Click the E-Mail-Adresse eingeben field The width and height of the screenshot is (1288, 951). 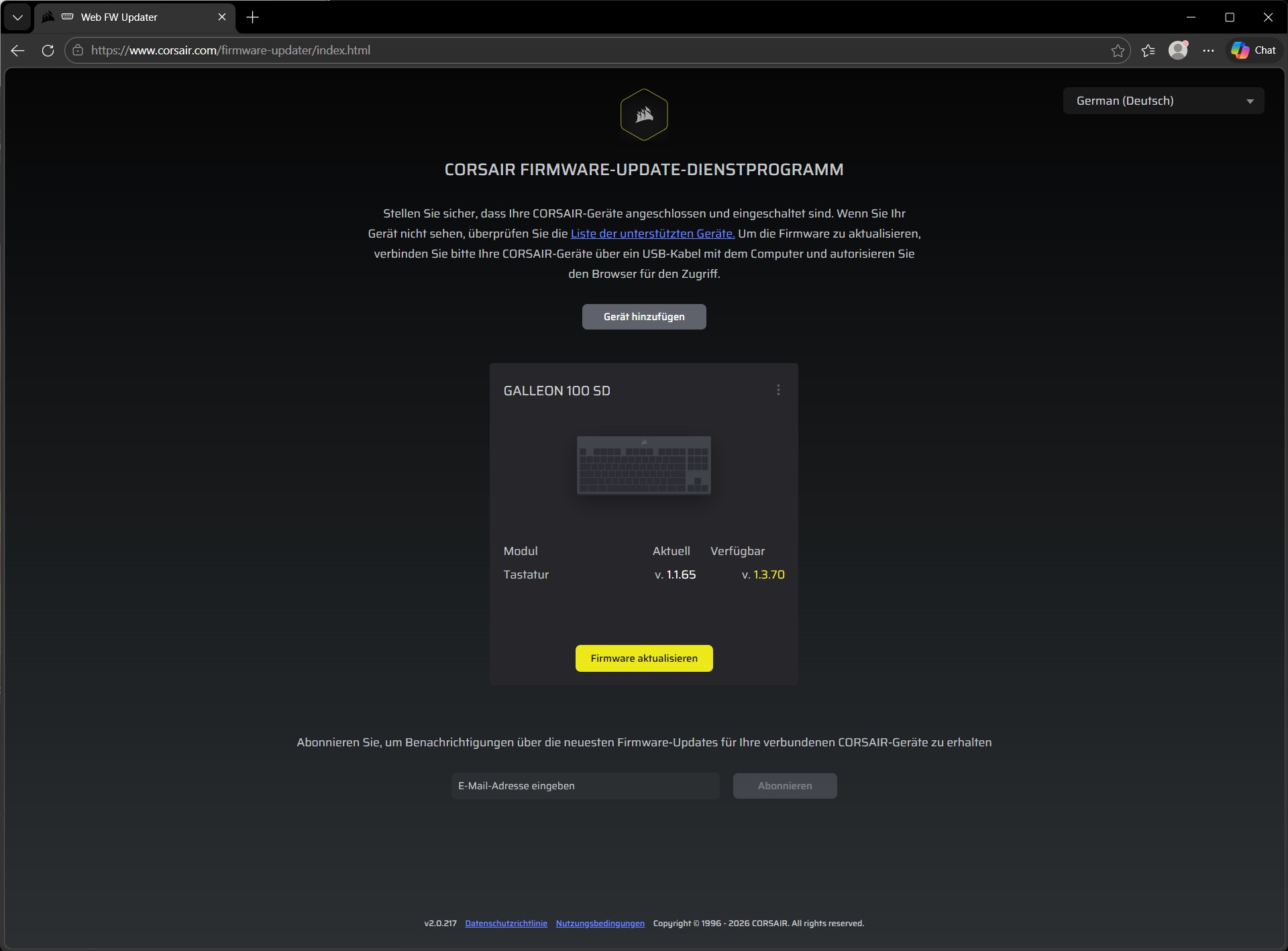[585, 786]
